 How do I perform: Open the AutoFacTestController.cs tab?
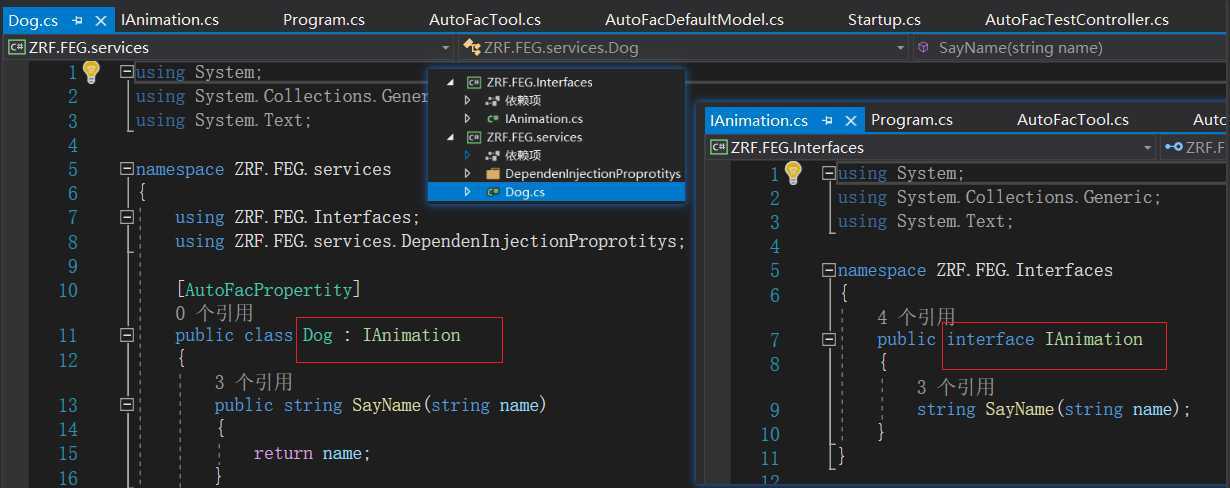(x=1077, y=19)
